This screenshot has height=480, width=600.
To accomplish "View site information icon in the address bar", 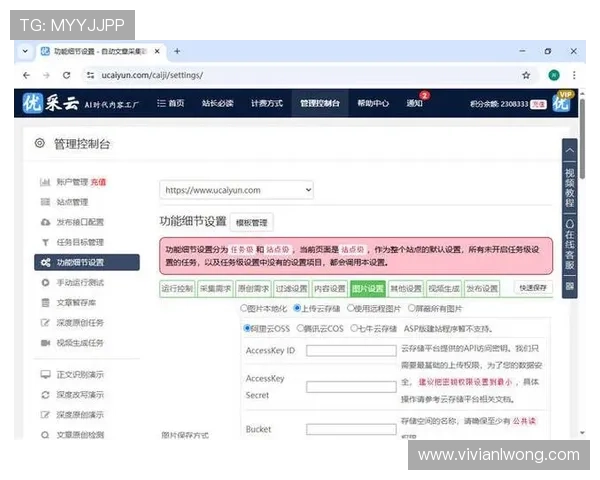I will point(90,75).
